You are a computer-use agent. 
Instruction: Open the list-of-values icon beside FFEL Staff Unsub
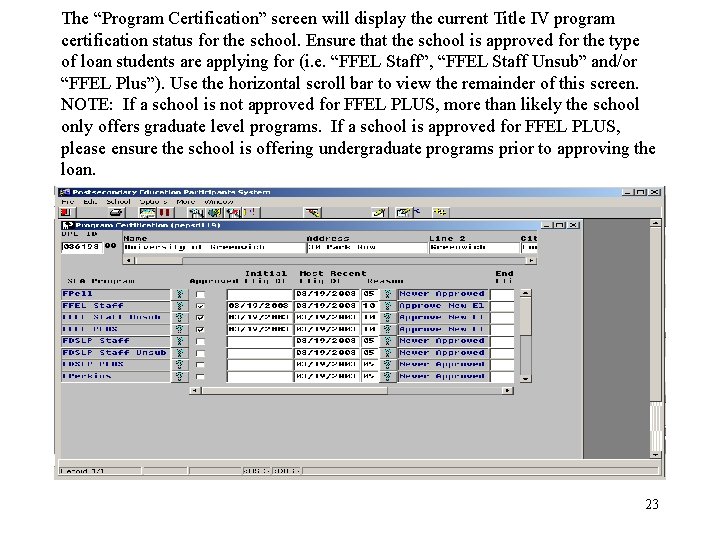coord(180,318)
